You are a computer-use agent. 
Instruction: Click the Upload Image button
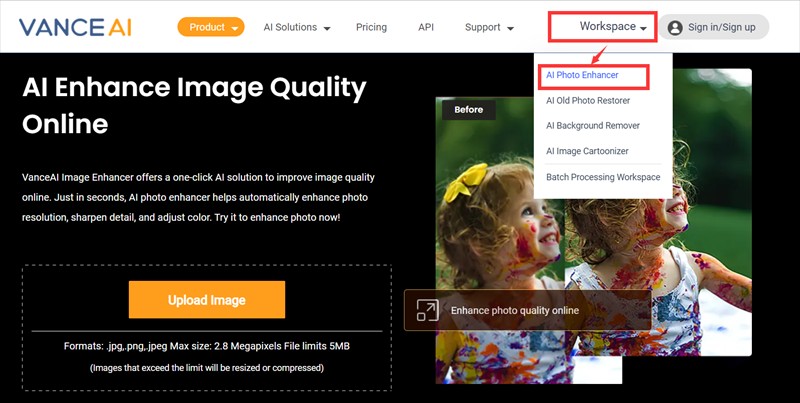207,299
